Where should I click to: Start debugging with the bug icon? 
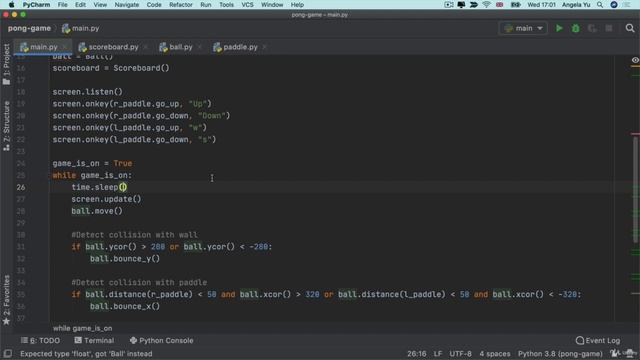(x=576, y=28)
